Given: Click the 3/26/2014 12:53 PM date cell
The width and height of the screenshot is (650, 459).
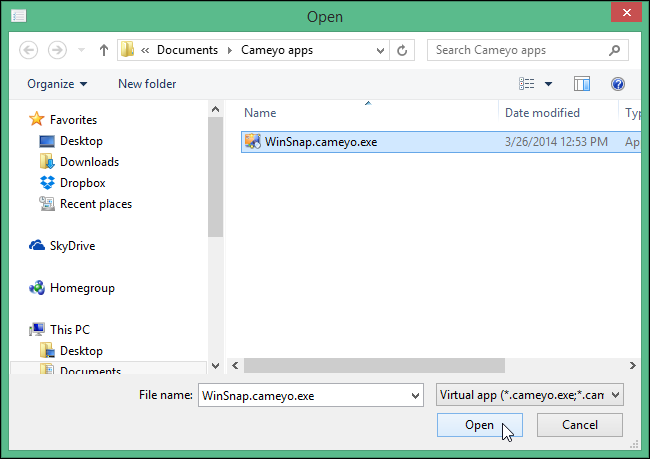Looking at the screenshot, I should 556,142.
